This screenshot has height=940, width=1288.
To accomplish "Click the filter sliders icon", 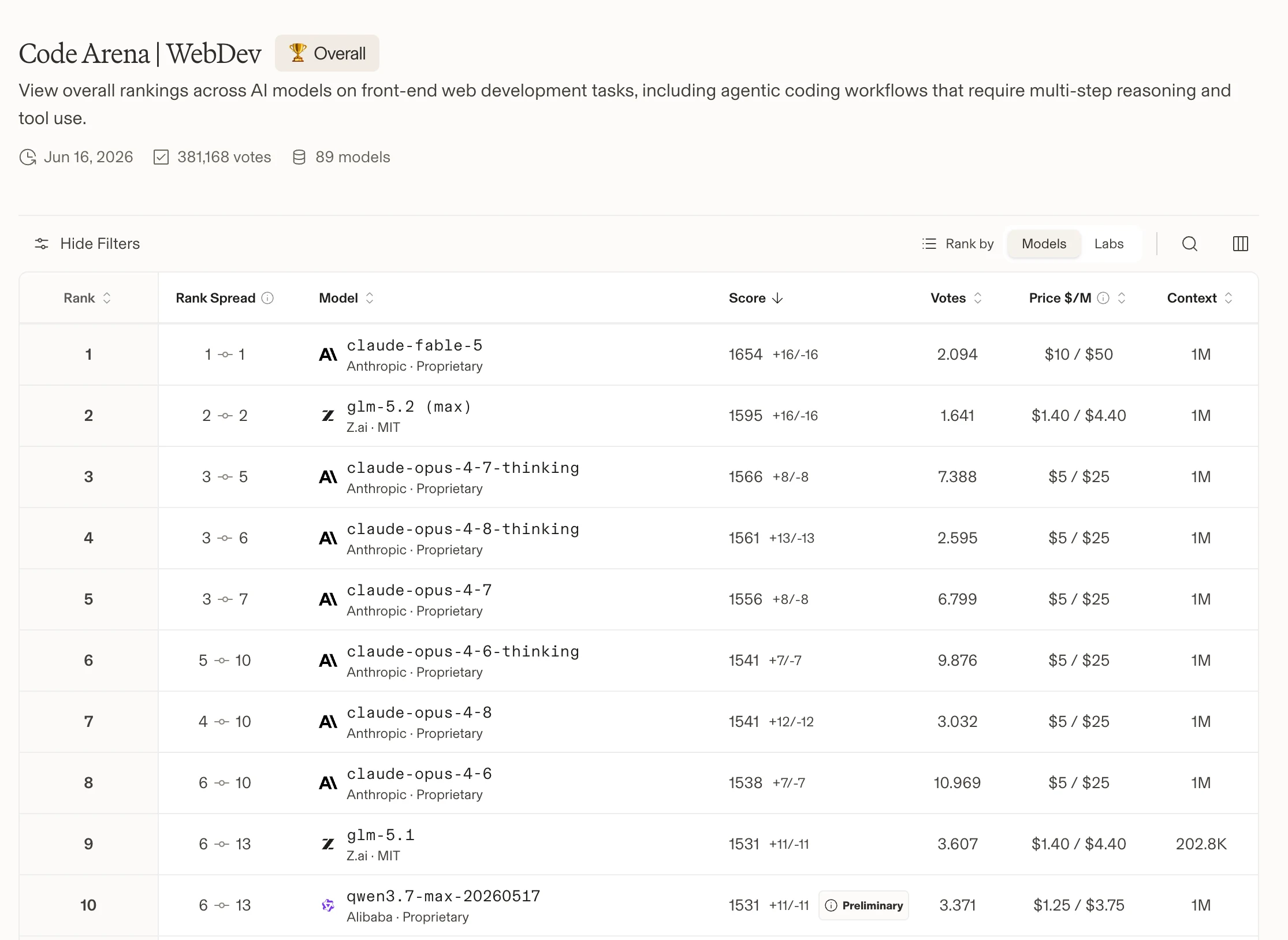I will pyautogui.click(x=42, y=244).
